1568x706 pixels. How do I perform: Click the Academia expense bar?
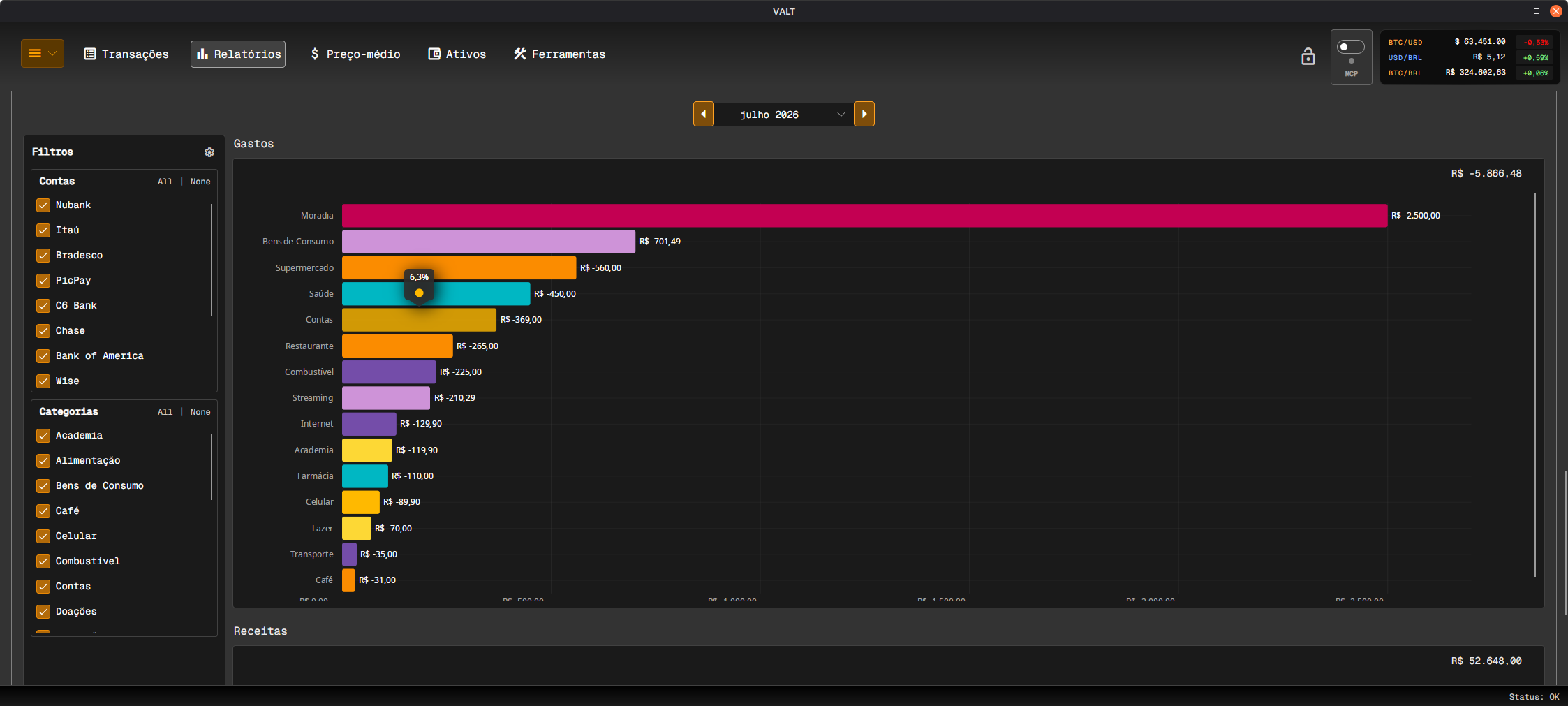[x=367, y=450]
